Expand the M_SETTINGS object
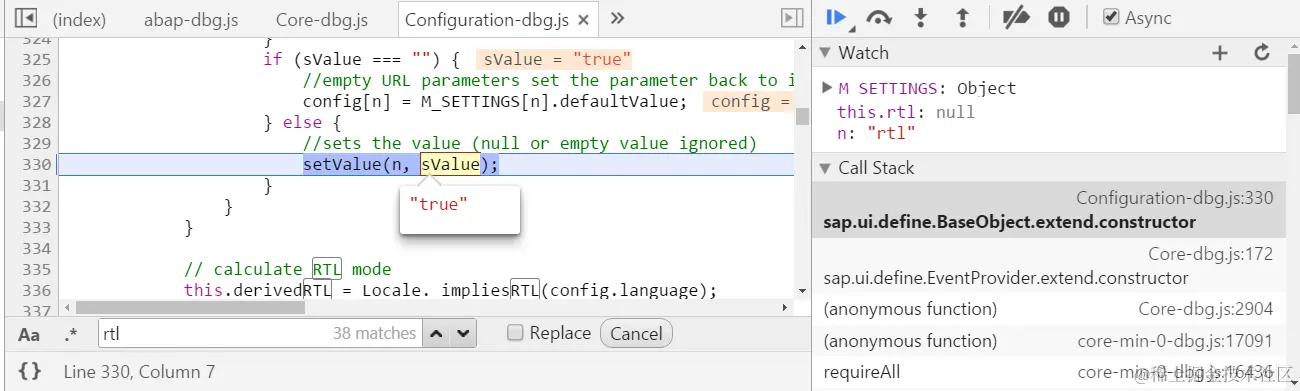Image resolution: width=1300 pixels, height=391 pixels. [827, 88]
